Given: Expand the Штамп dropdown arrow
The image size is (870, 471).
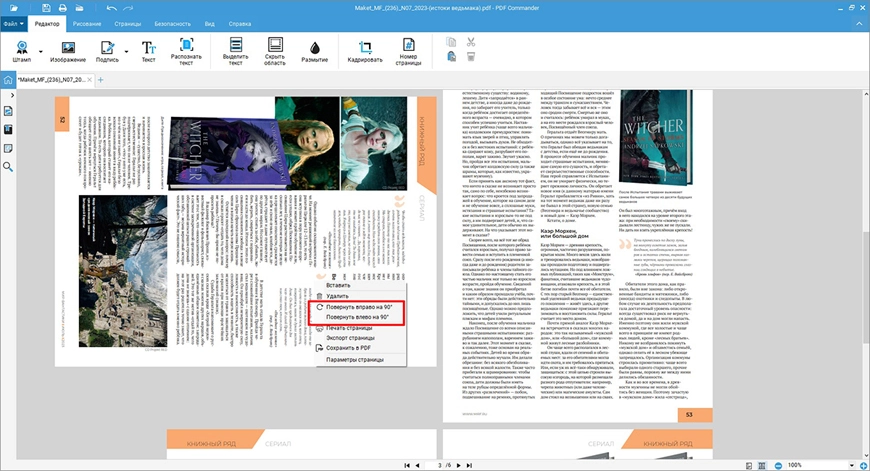Looking at the screenshot, I should click(x=41, y=52).
